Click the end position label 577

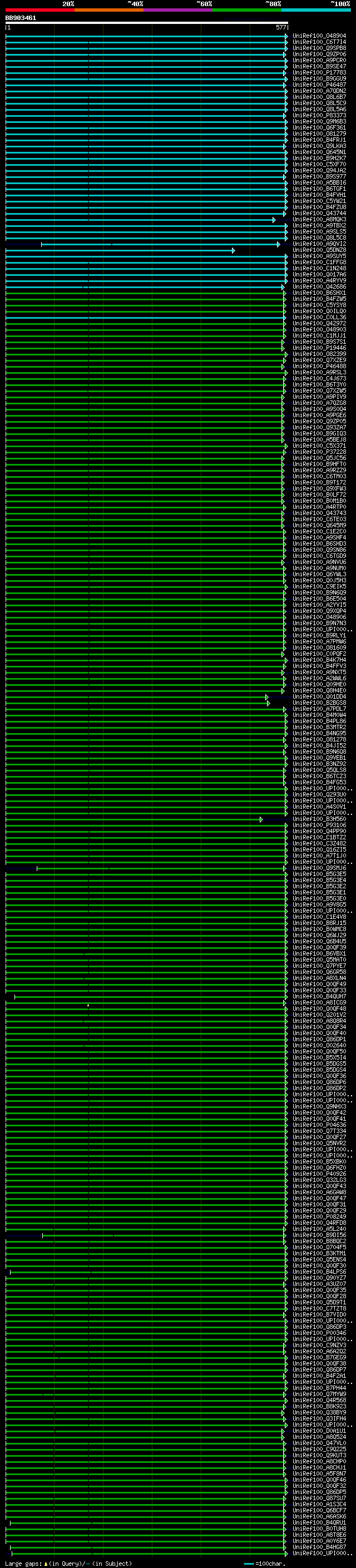(x=280, y=27)
